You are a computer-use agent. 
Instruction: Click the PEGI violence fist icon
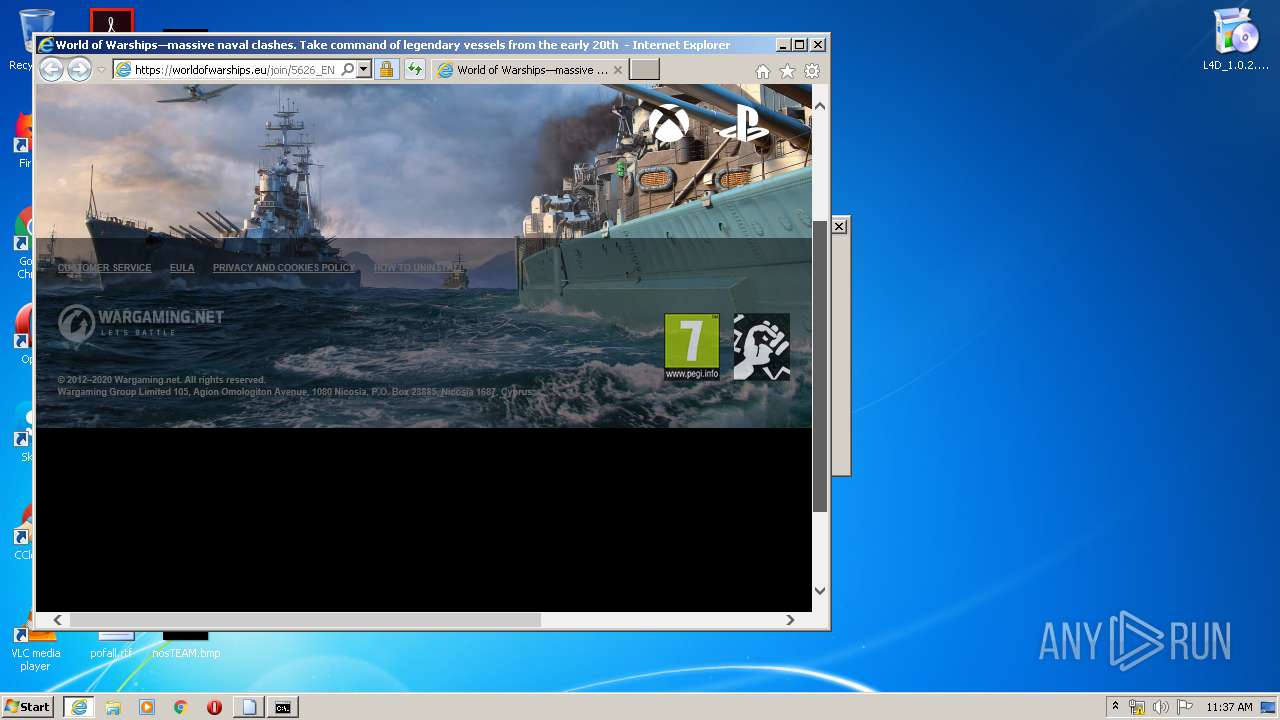point(762,347)
